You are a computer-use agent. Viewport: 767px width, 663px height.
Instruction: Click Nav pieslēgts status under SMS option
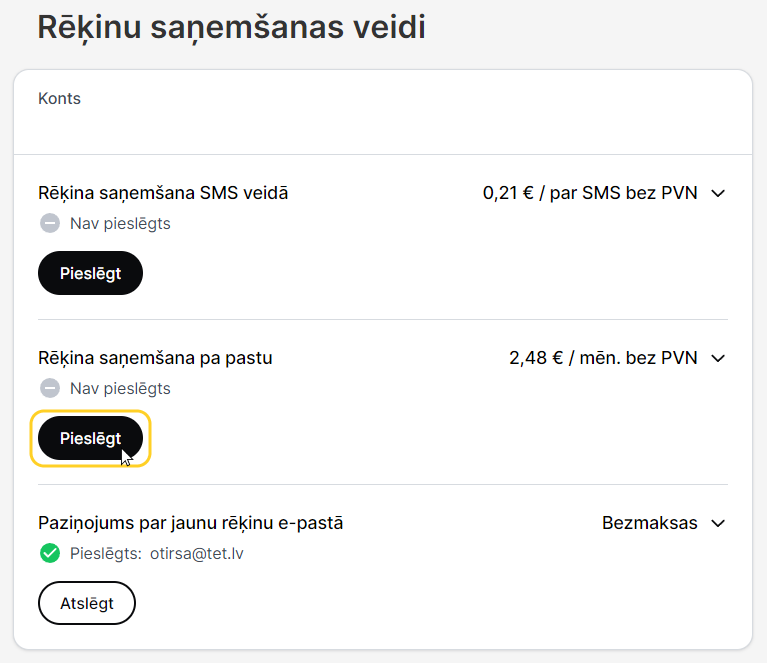click(x=120, y=224)
